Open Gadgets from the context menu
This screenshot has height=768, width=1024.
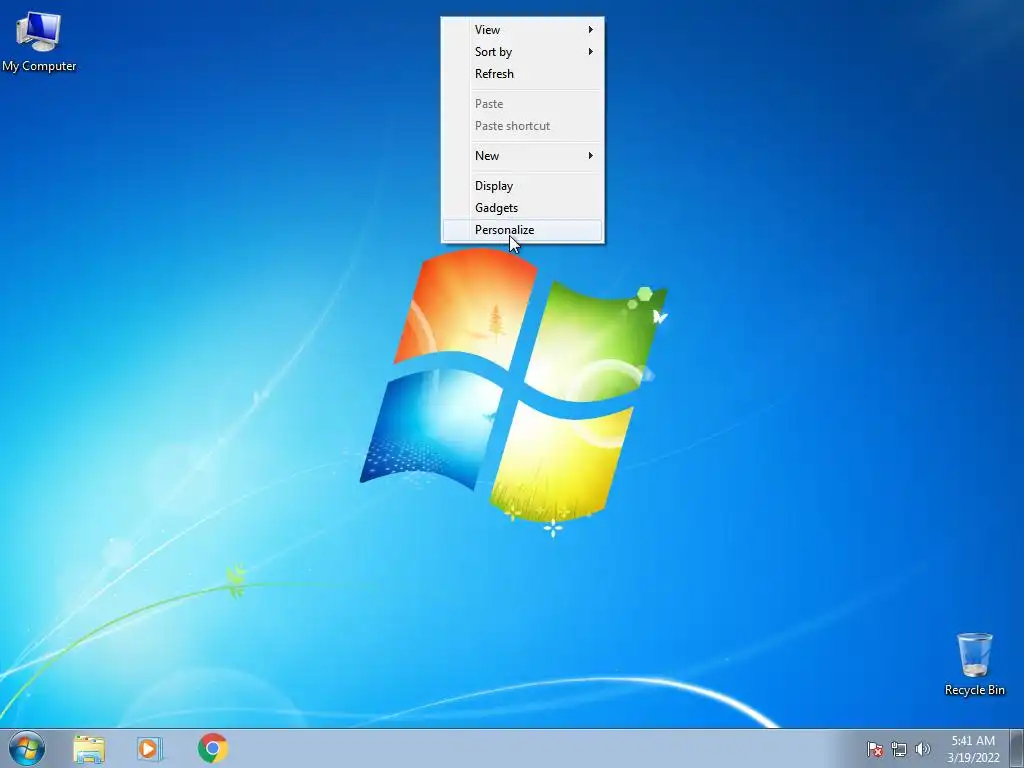pos(522,208)
